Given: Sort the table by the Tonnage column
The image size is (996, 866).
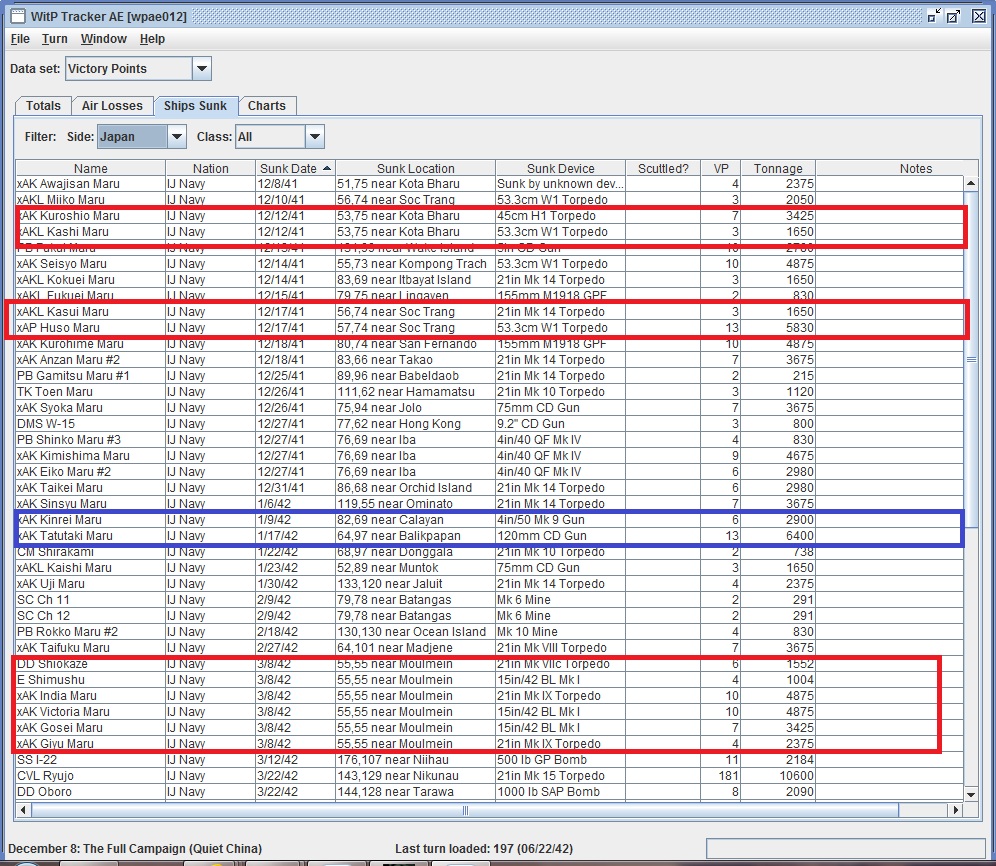Looking at the screenshot, I should [x=778, y=167].
